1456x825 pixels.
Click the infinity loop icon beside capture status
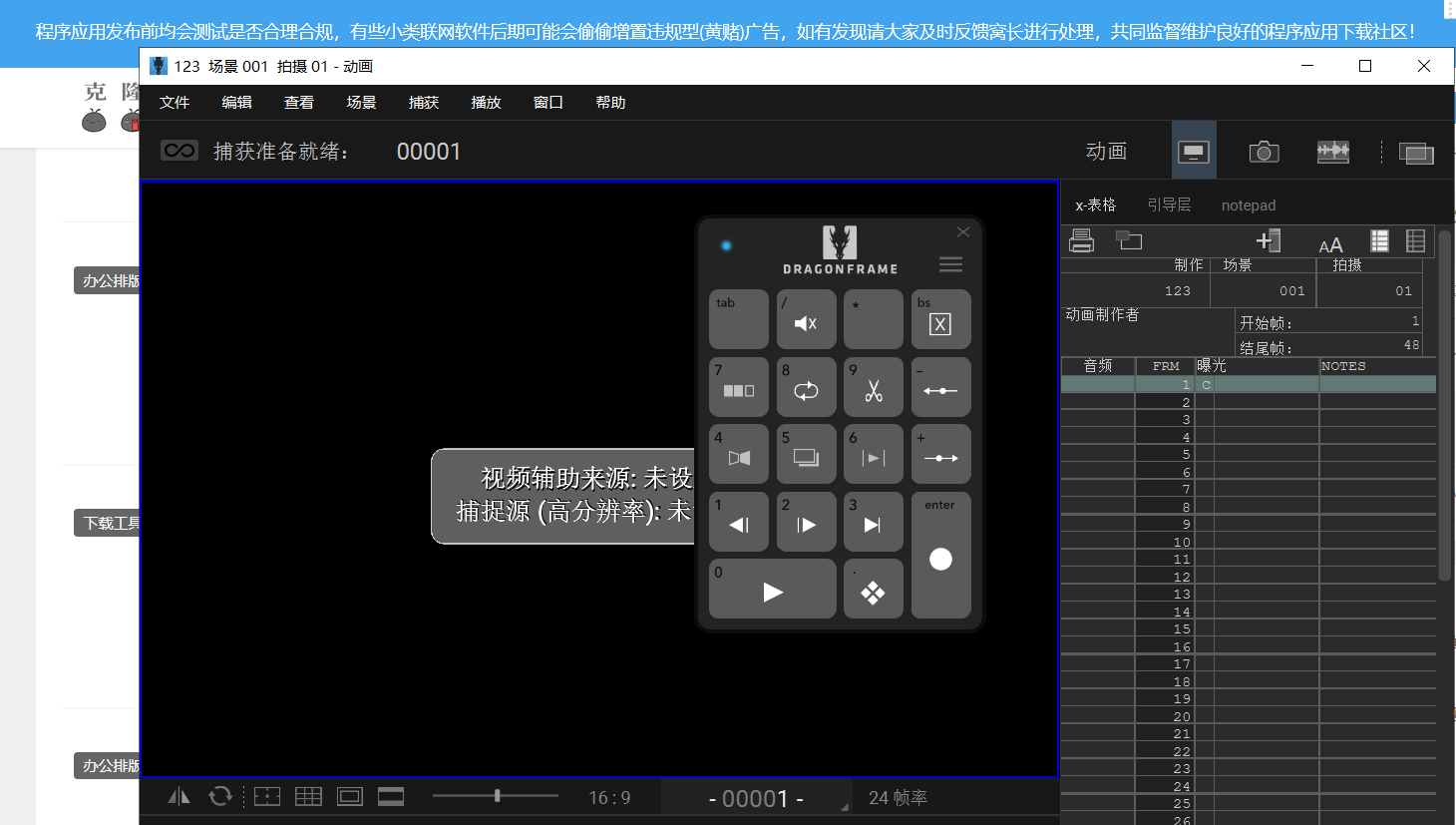pos(180,151)
